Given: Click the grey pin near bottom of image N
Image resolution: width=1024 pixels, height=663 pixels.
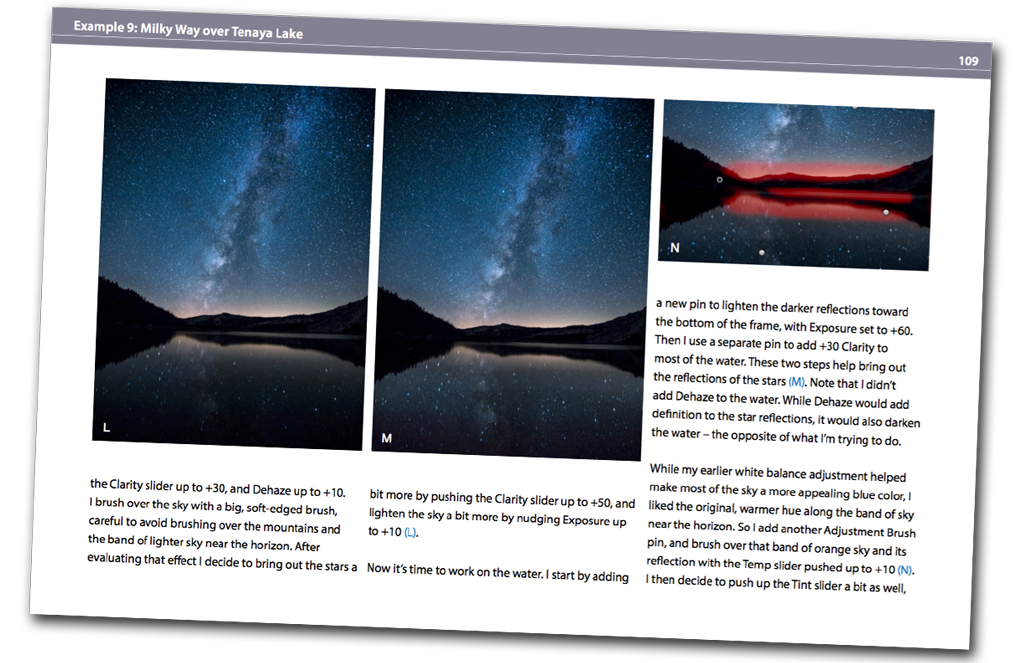Looking at the screenshot, I should [x=761, y=252].
